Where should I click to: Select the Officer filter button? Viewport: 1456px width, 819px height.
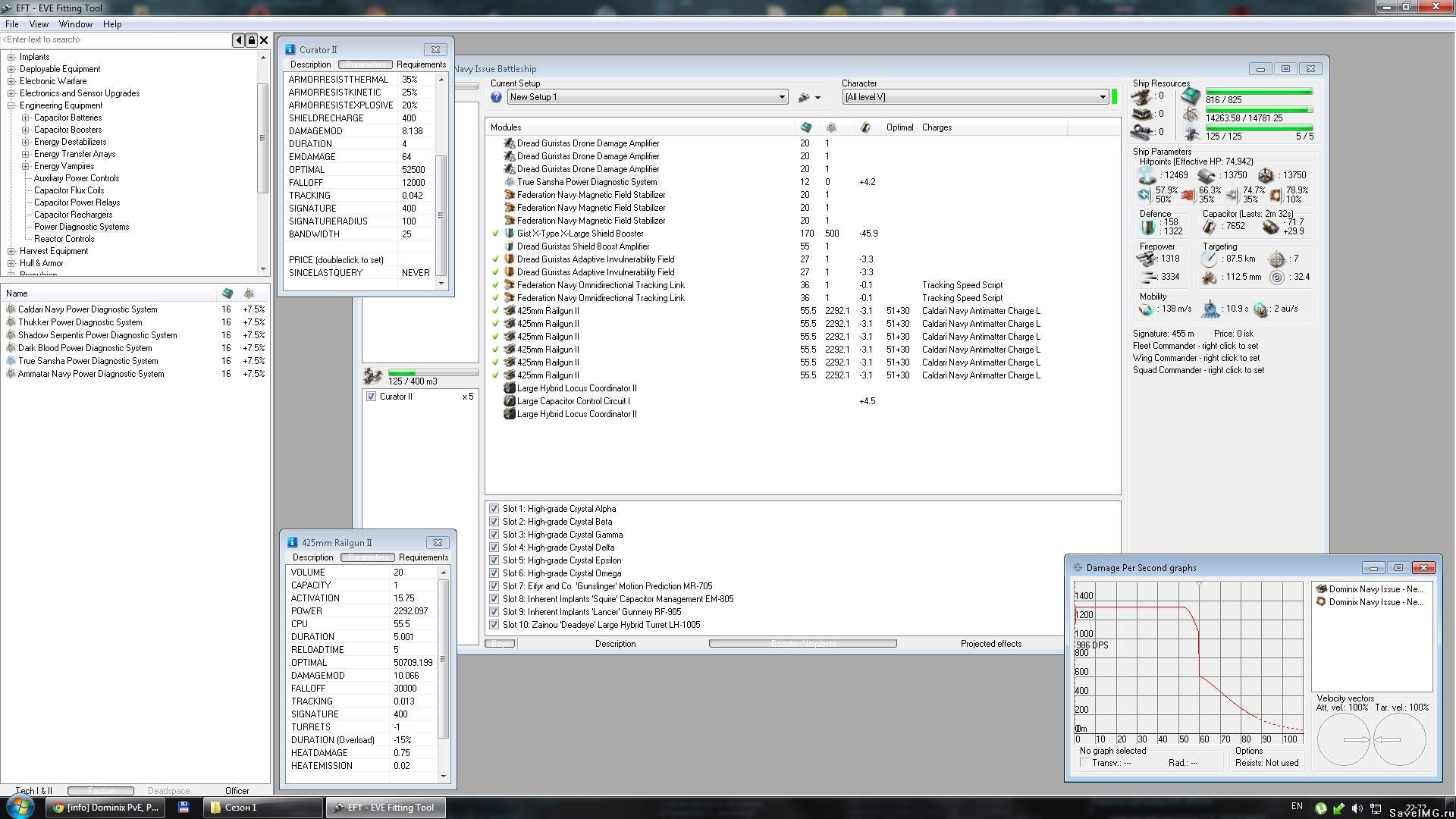pos(237,790)
